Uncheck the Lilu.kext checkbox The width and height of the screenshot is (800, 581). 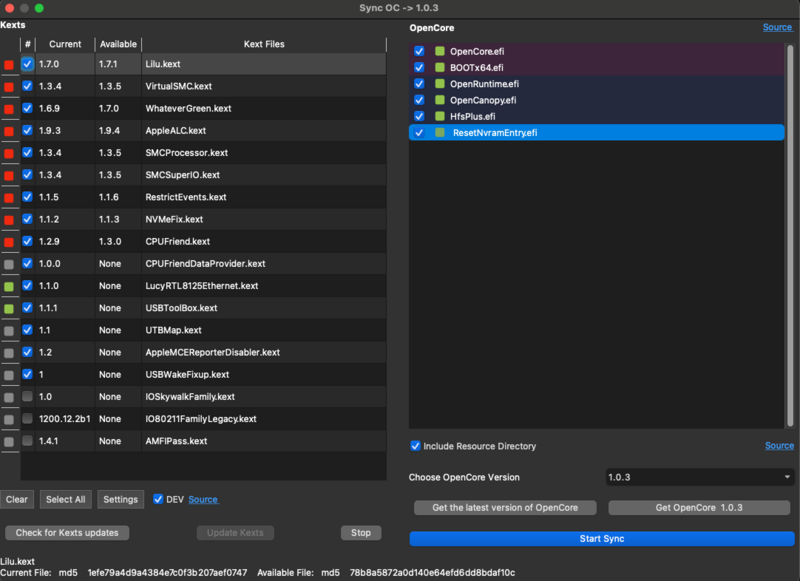[x=28, y=64]
